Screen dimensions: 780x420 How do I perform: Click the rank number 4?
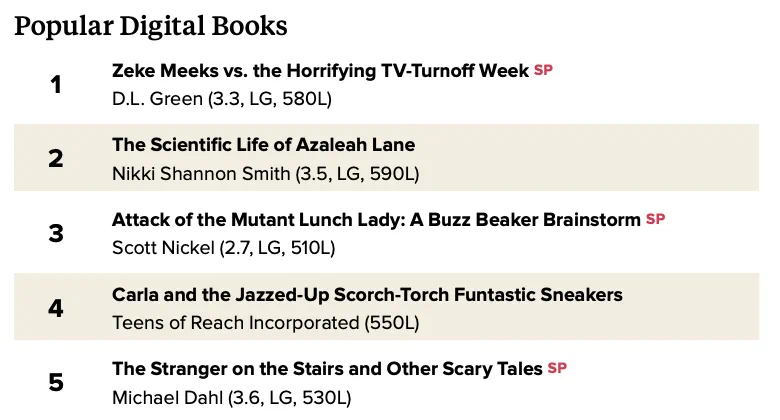[56, 308]
